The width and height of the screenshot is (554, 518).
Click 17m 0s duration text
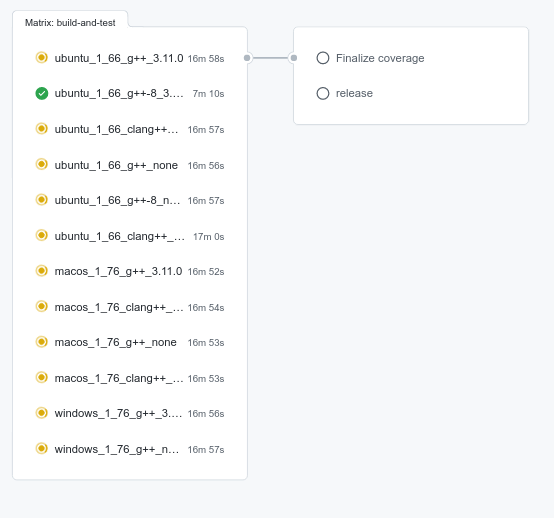[208, 236]
